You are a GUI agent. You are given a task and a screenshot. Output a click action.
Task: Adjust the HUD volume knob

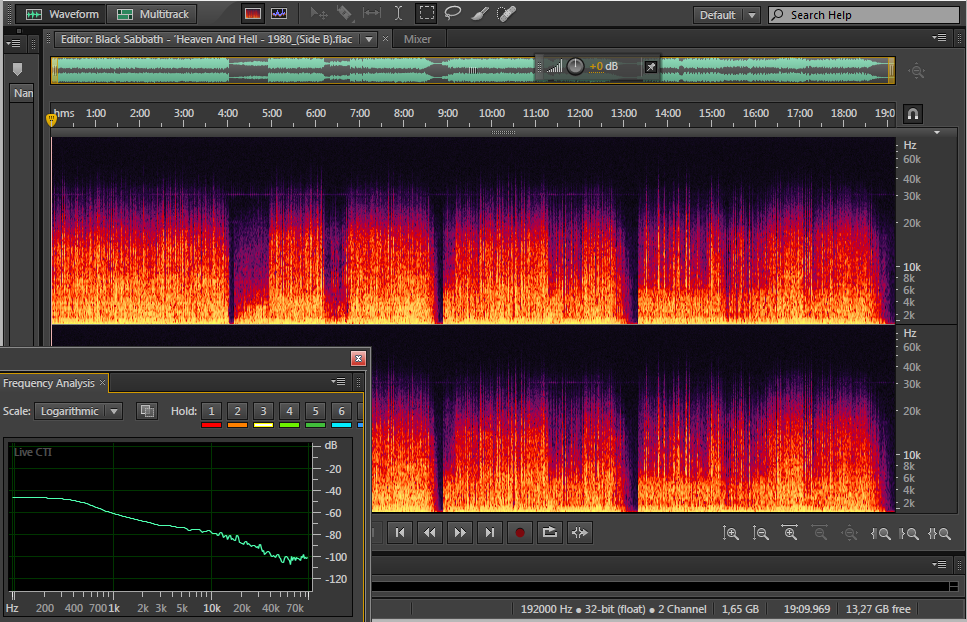pos(575,66)
